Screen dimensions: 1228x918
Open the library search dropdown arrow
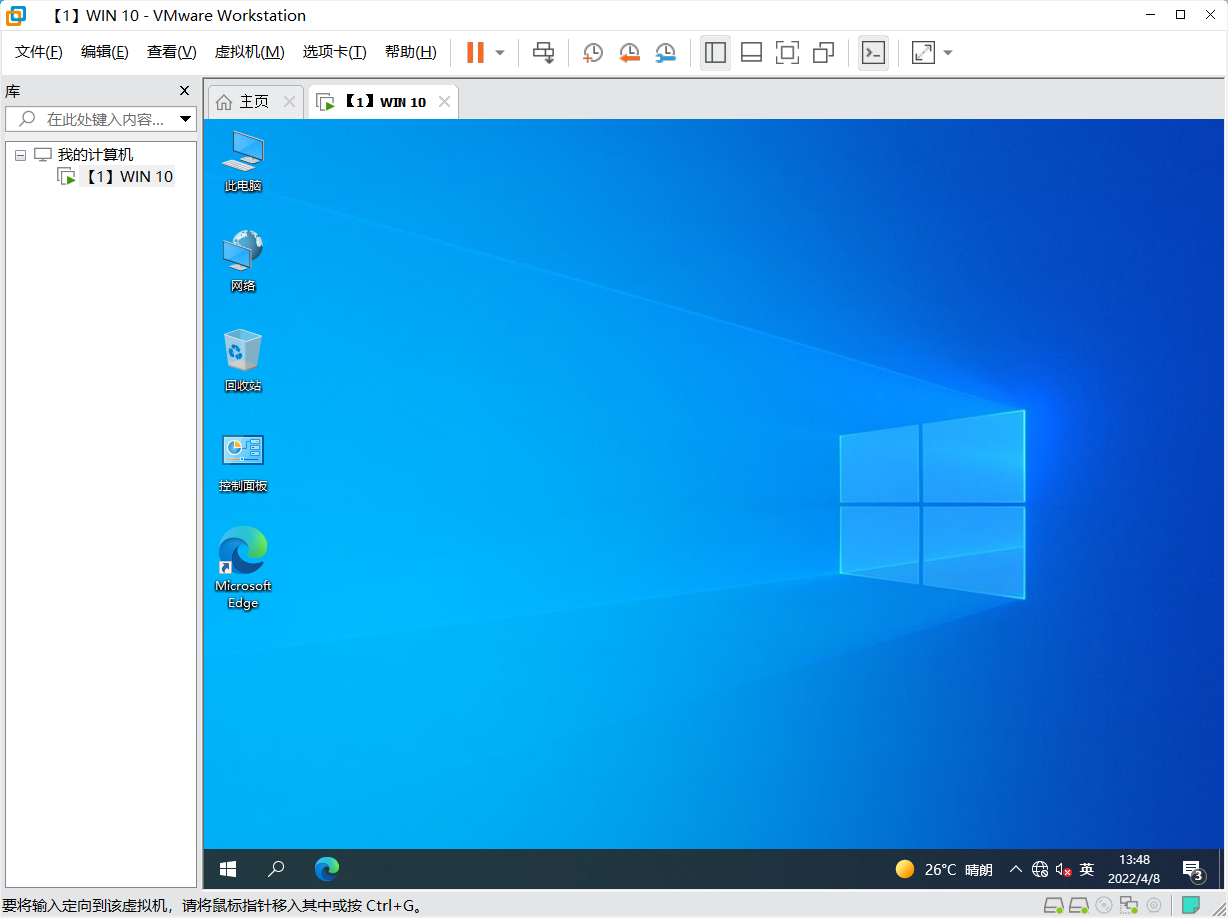(x=186, y=119)
